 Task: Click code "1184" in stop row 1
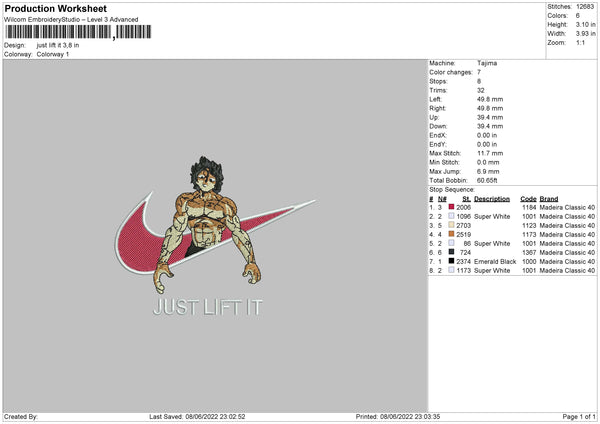tap(529, 207)
